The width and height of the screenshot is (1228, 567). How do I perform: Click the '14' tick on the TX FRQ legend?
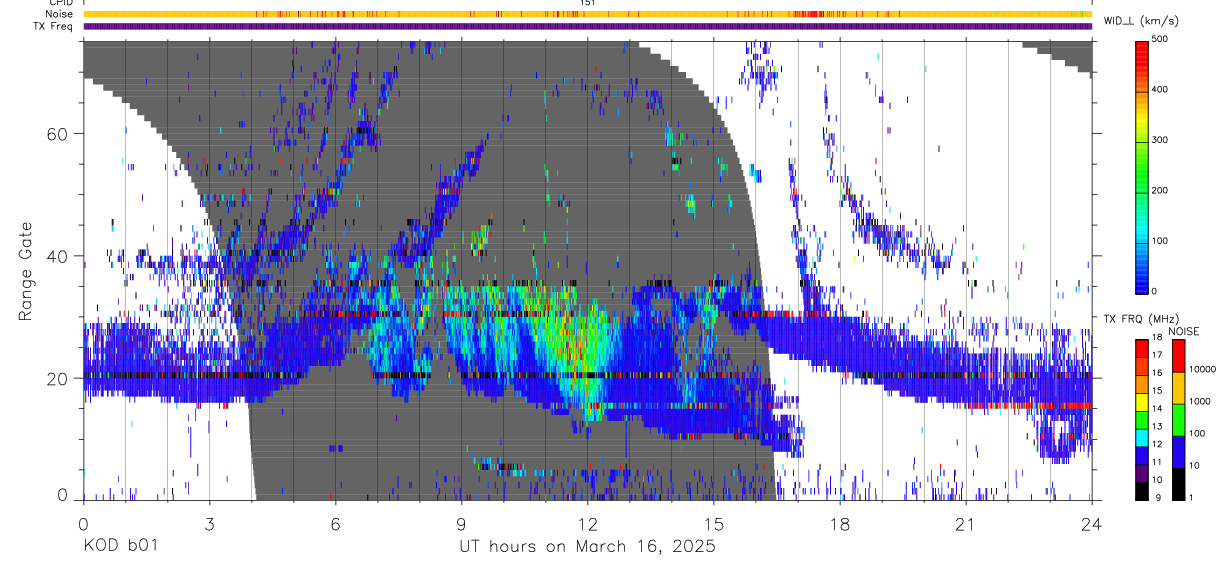[1158, 410]
